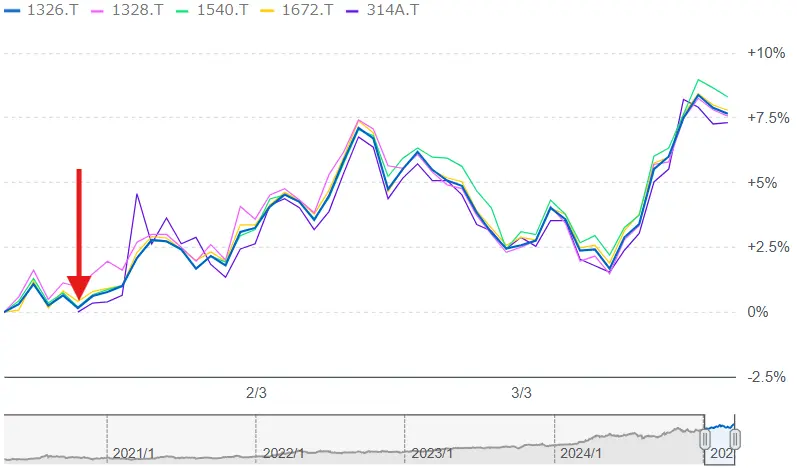797x471 pixels.
Task: Click the purple 314A.T legend line marker
Action: [x=352, y=11]
